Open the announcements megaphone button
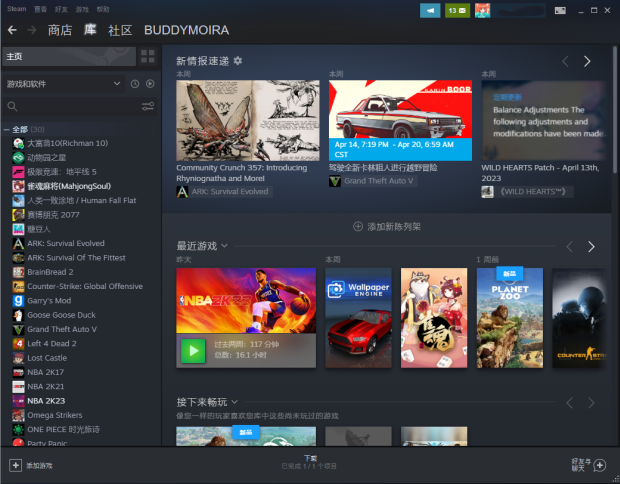 click(430, 11)
